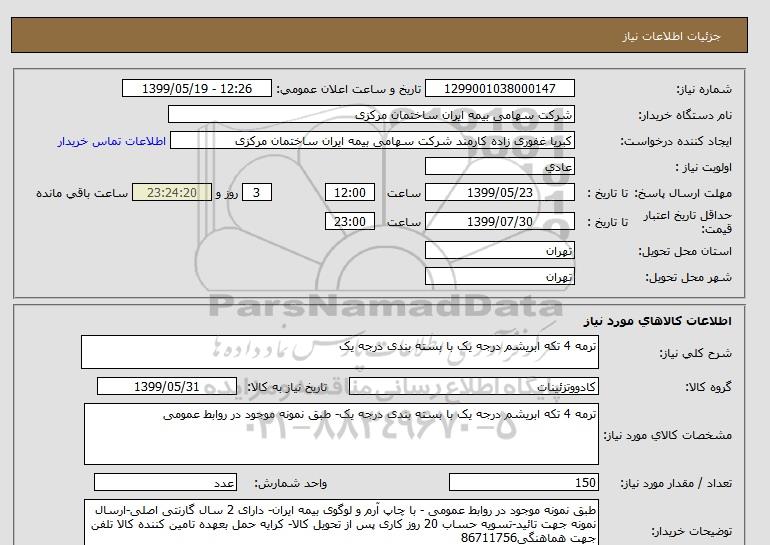Click the label مهلت ارسال پاسخ
The image size is (770, 545).
684,193
